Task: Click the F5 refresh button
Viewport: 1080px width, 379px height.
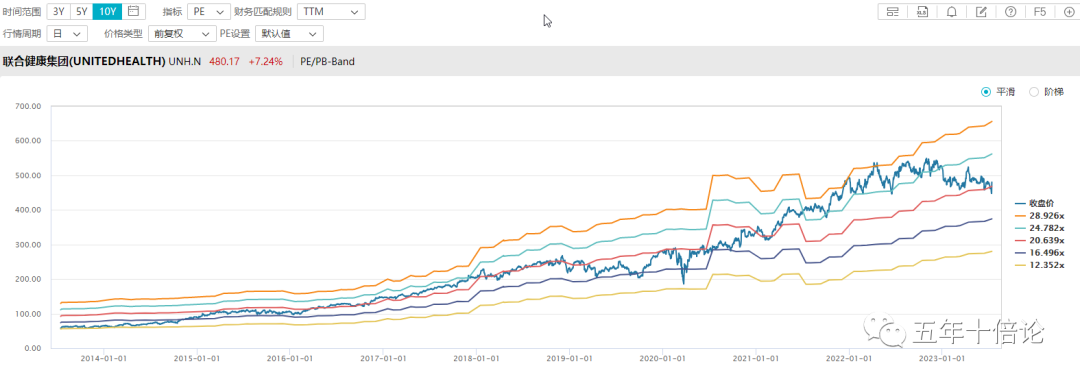Action: click(x=1040, y=12)
